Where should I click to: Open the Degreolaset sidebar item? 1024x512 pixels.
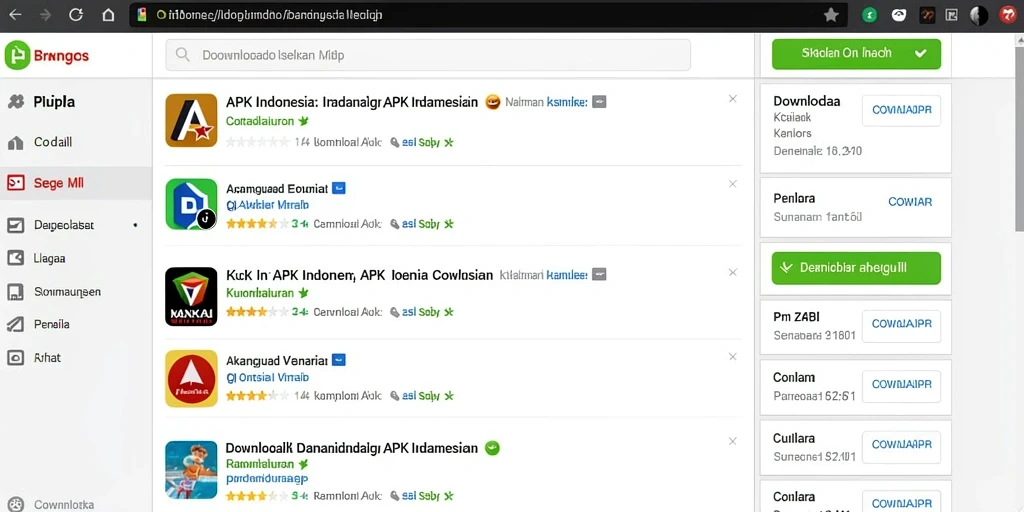coord(76,225)
